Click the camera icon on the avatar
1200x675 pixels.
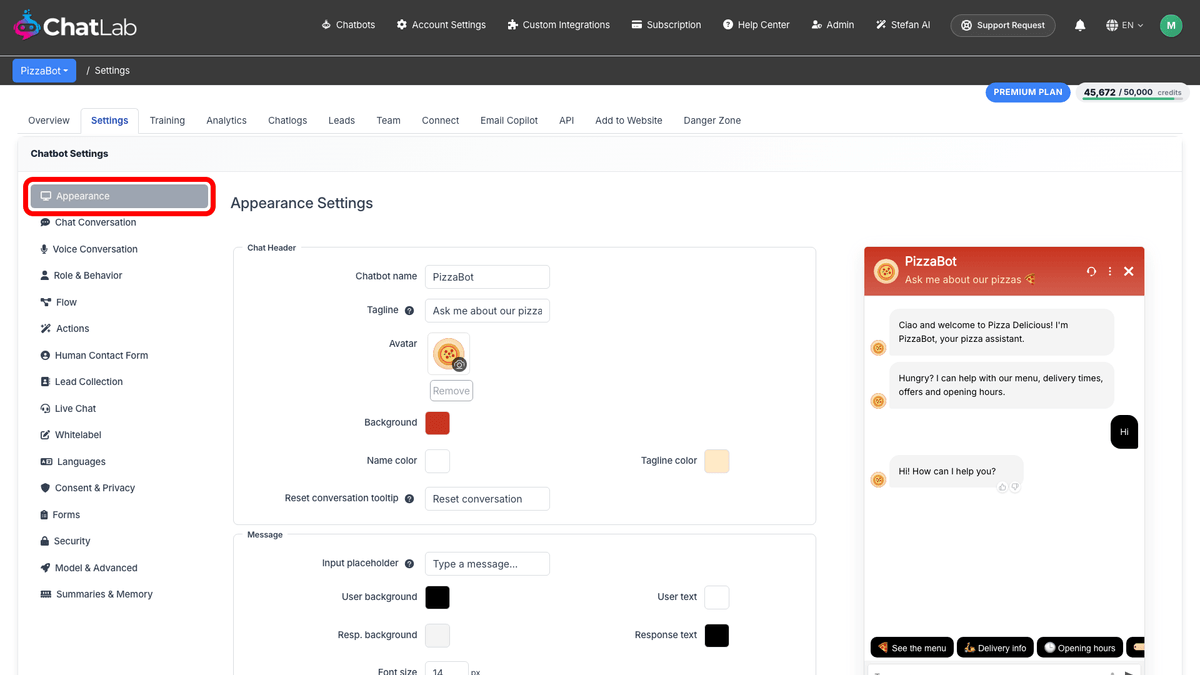(x=460, y=365)
